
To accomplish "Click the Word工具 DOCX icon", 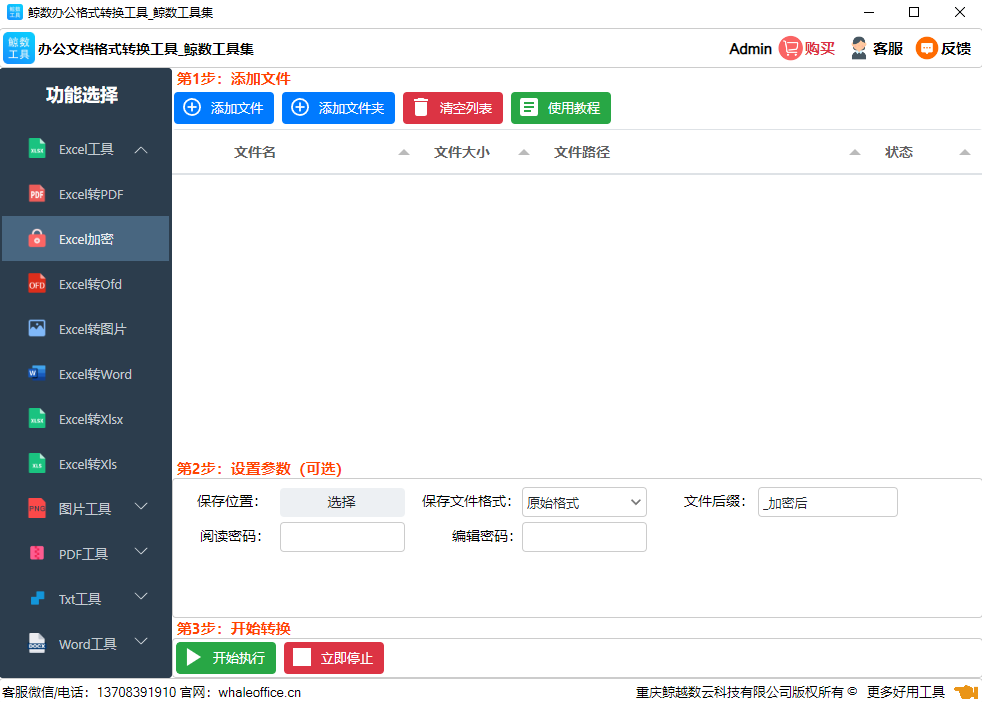I will pos(37,643).
